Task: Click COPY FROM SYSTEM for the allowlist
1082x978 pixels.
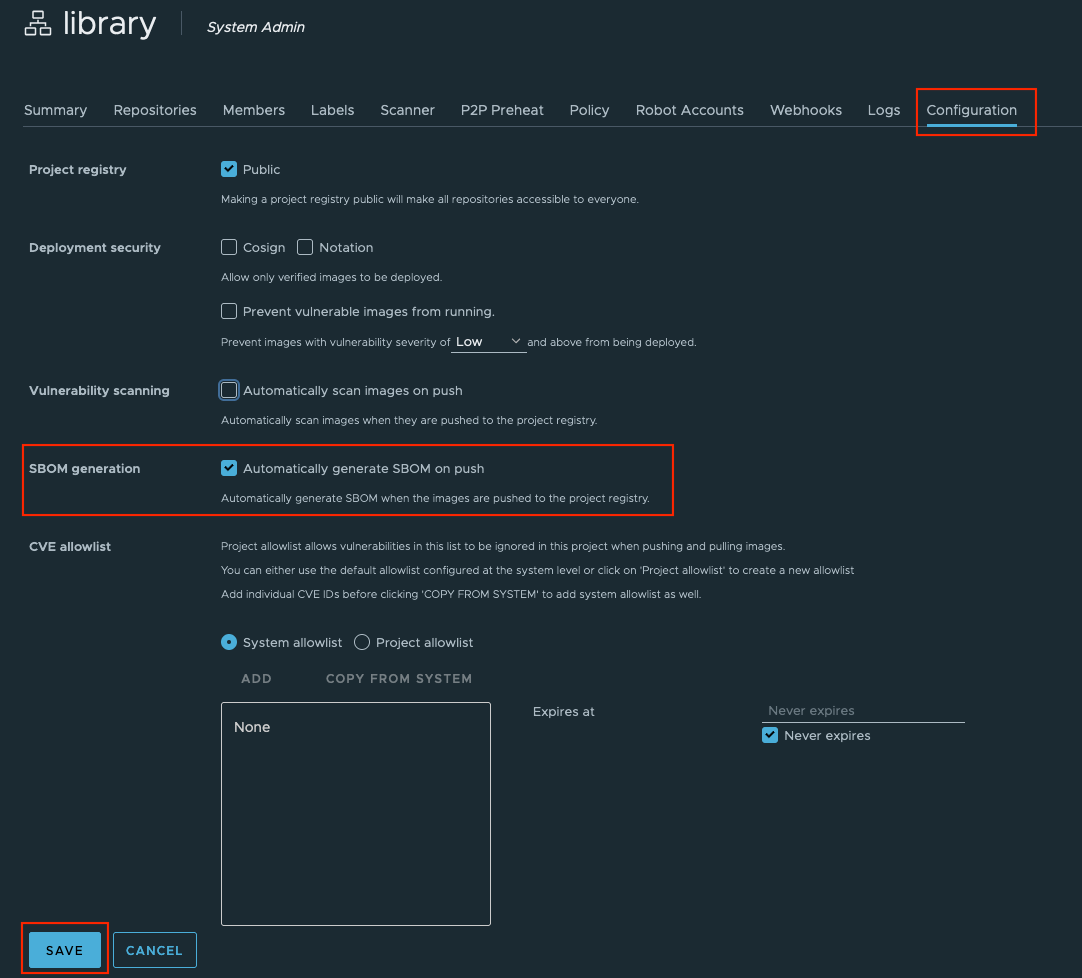Action: pos(398,678)
